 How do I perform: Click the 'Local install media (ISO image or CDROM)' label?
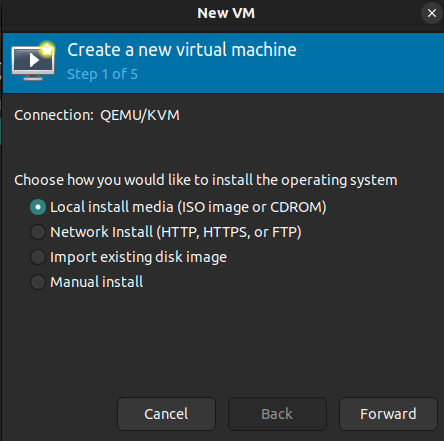(x=188, y=207)
